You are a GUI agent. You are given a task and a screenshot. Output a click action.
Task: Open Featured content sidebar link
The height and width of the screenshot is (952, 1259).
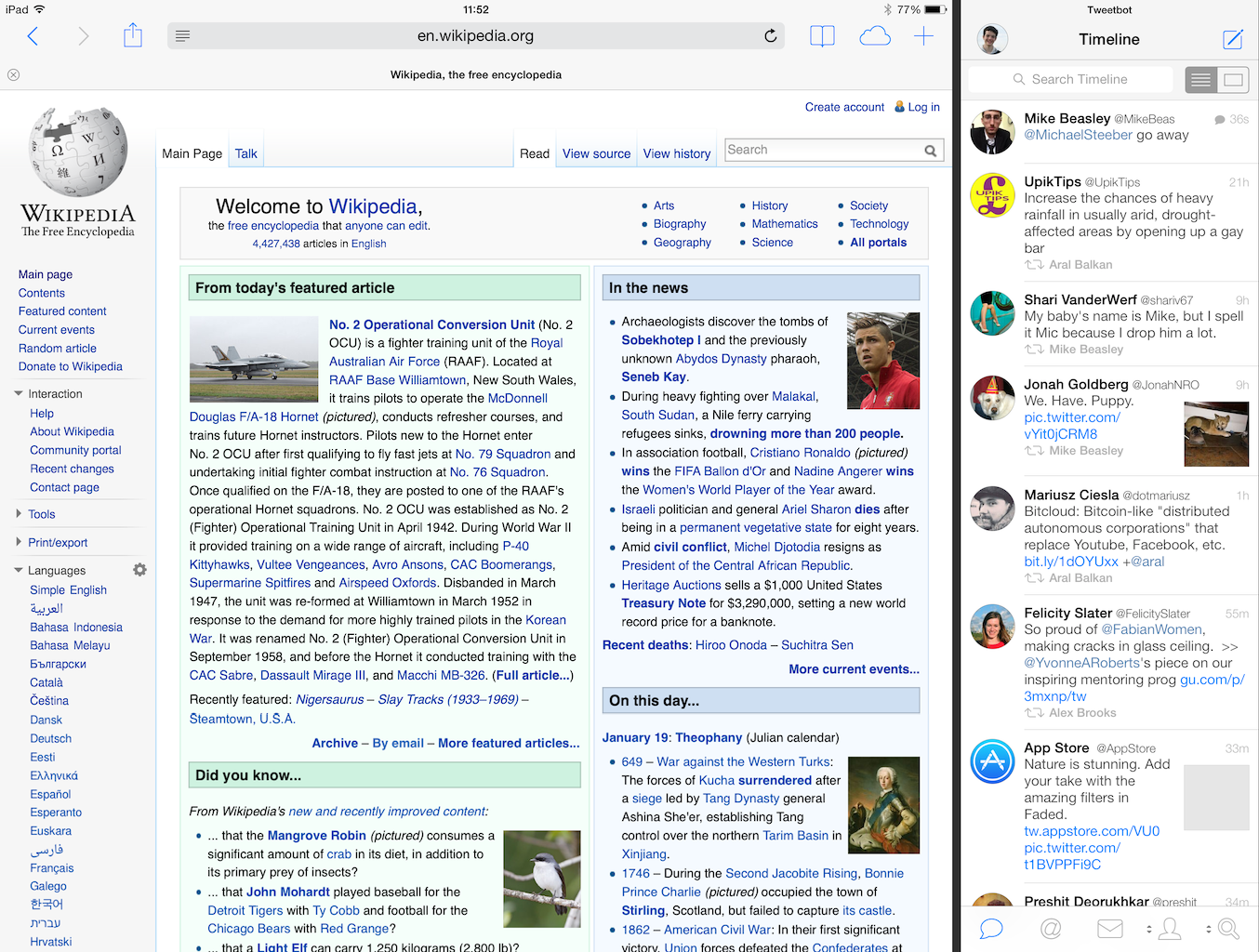(x=62, y=311)
